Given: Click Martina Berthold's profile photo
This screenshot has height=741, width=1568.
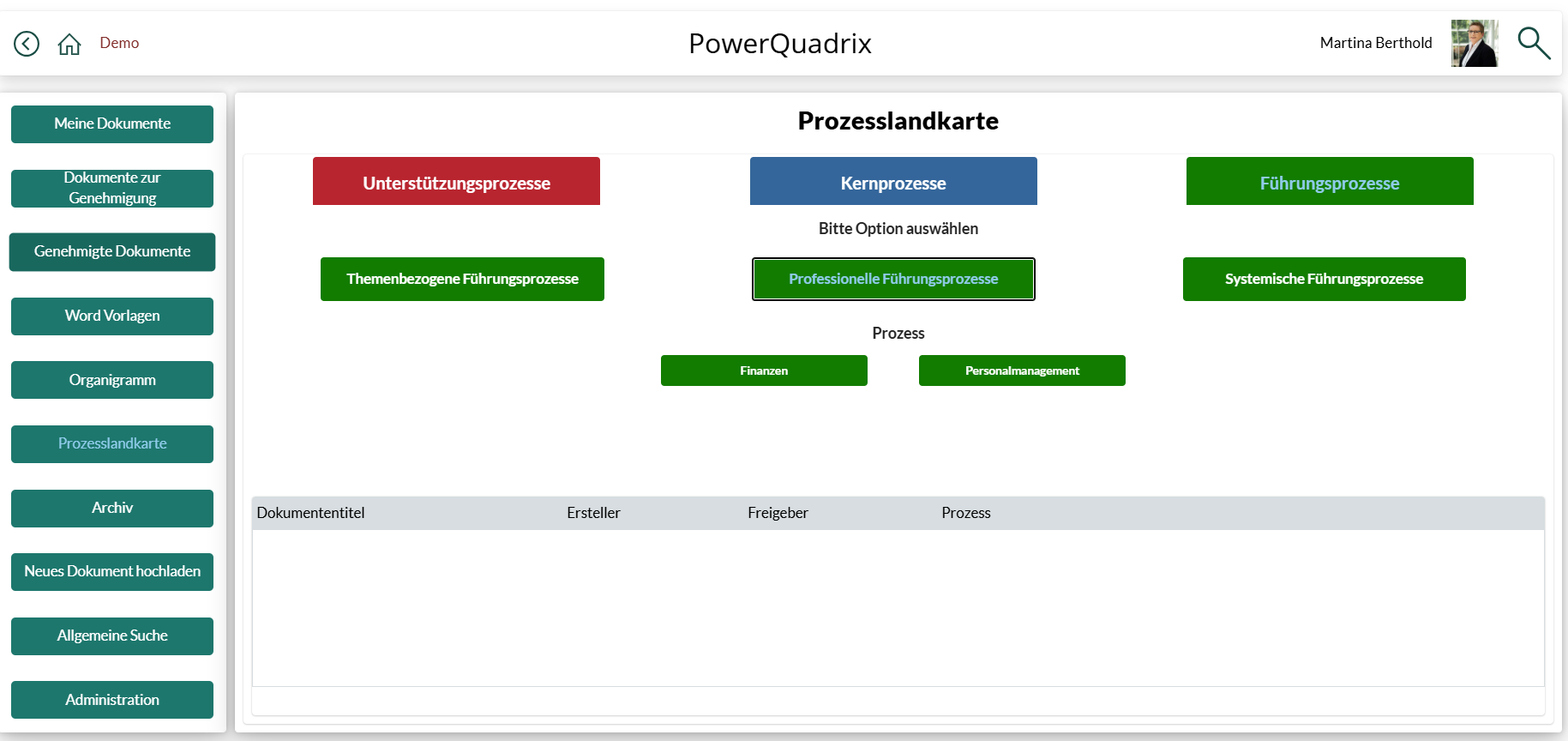Looking at the screenshot, I should [1475, 43].
